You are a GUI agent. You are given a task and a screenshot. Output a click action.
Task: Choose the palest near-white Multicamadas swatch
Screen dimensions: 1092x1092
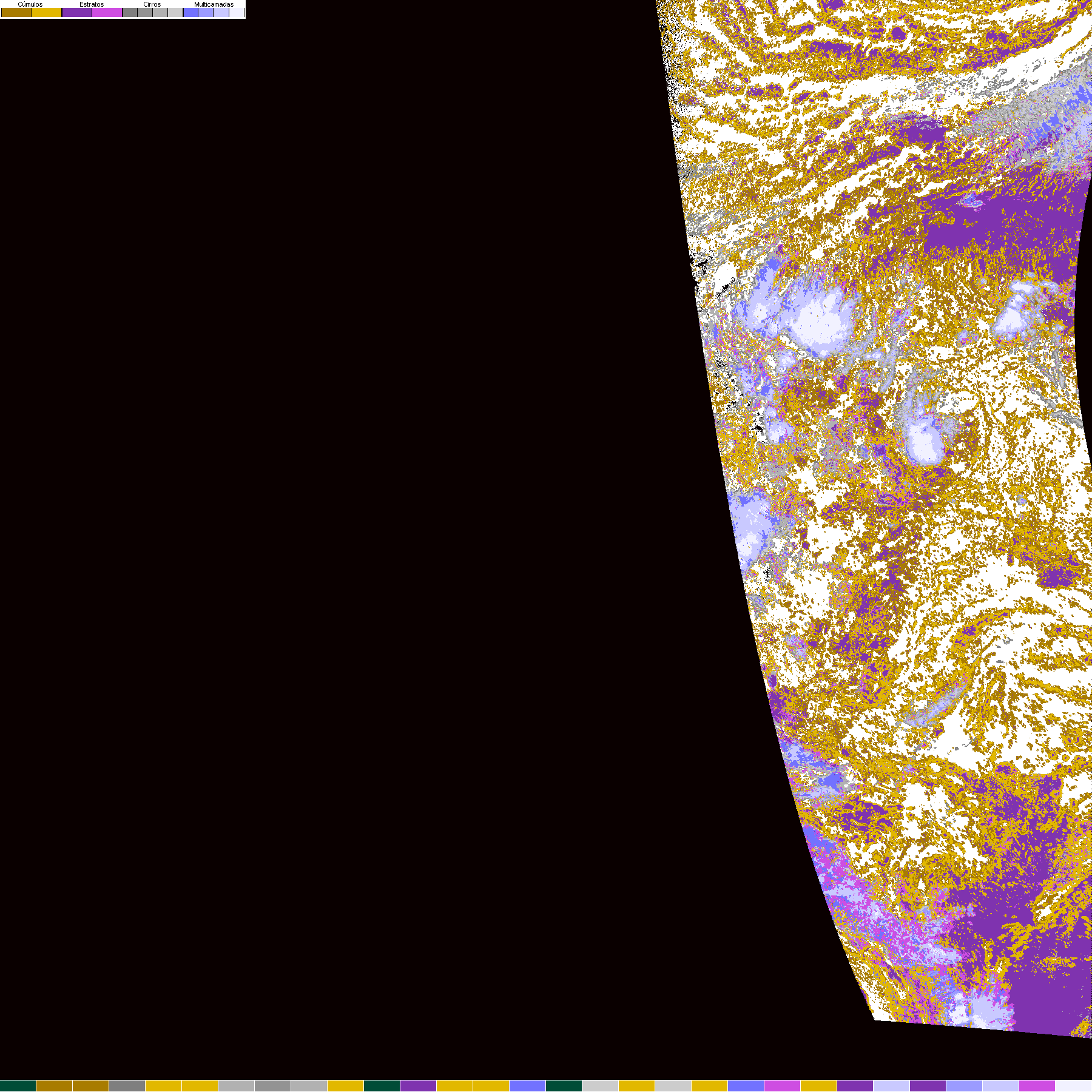point(237,12)
